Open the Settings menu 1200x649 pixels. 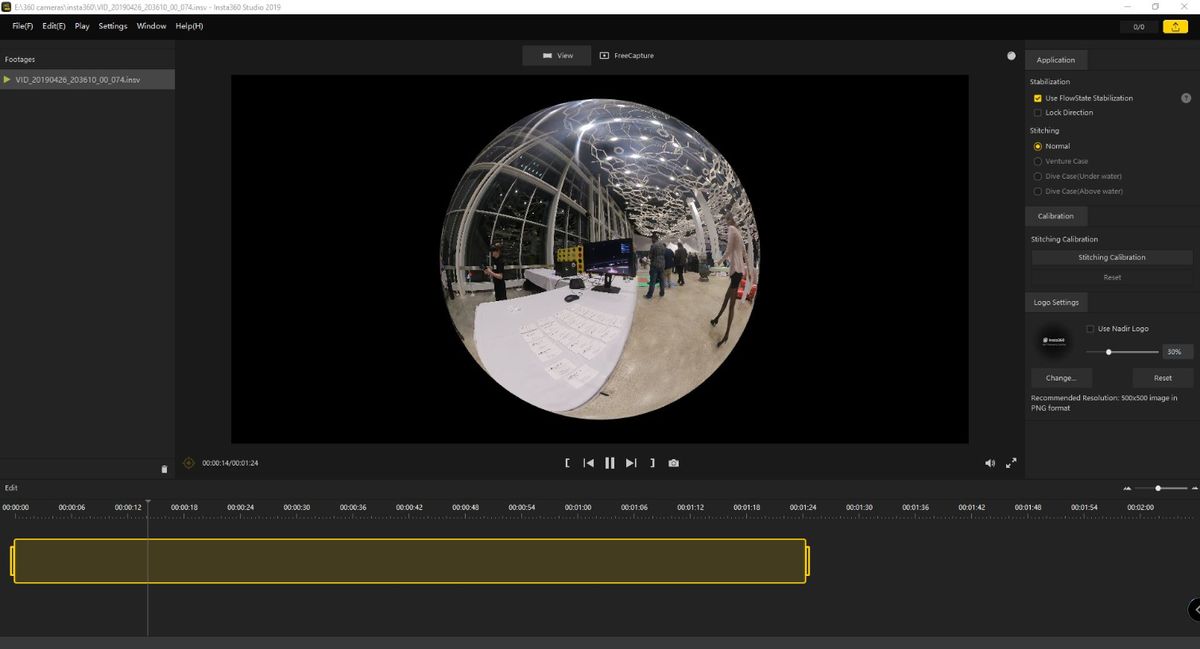pos(113,26)
